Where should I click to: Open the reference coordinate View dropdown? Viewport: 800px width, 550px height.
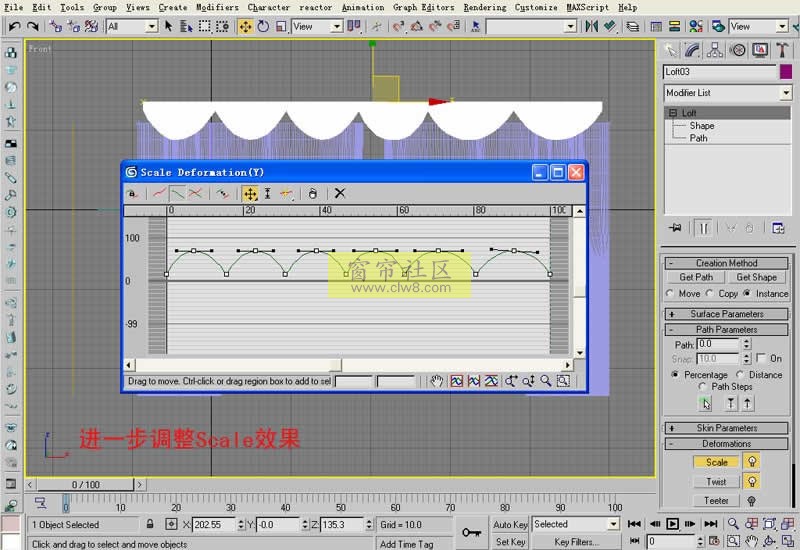(336, 26)
